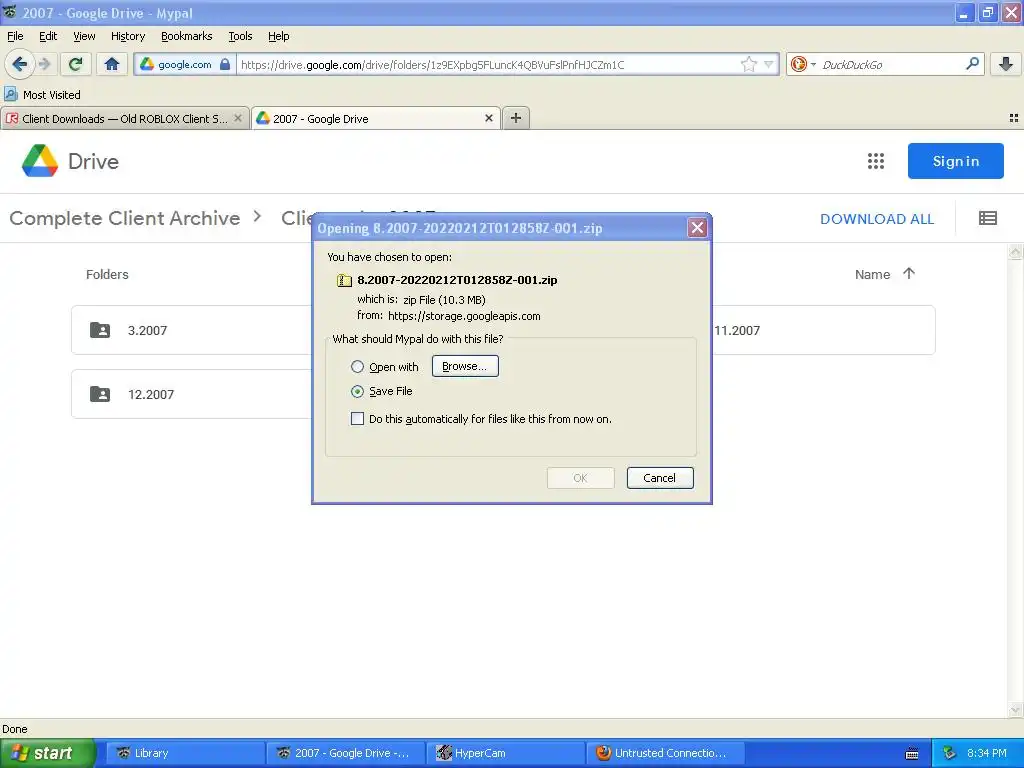1024x768 pixels.
Task: Open the View menu
Action: tap(84, 36)
